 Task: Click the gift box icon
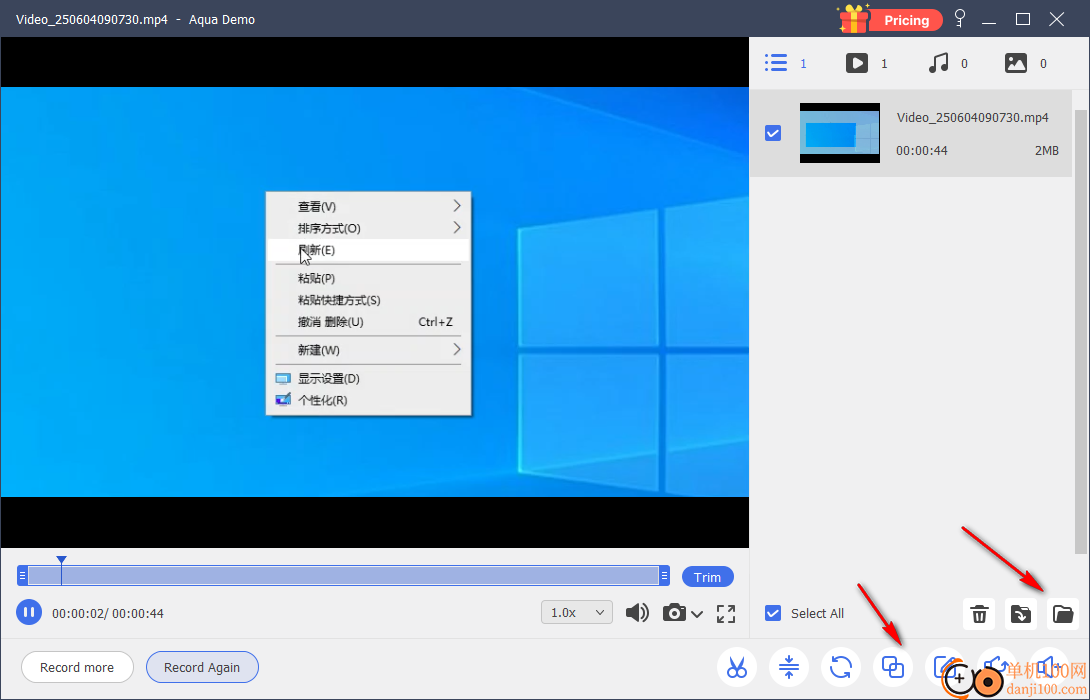click(853, 18)
